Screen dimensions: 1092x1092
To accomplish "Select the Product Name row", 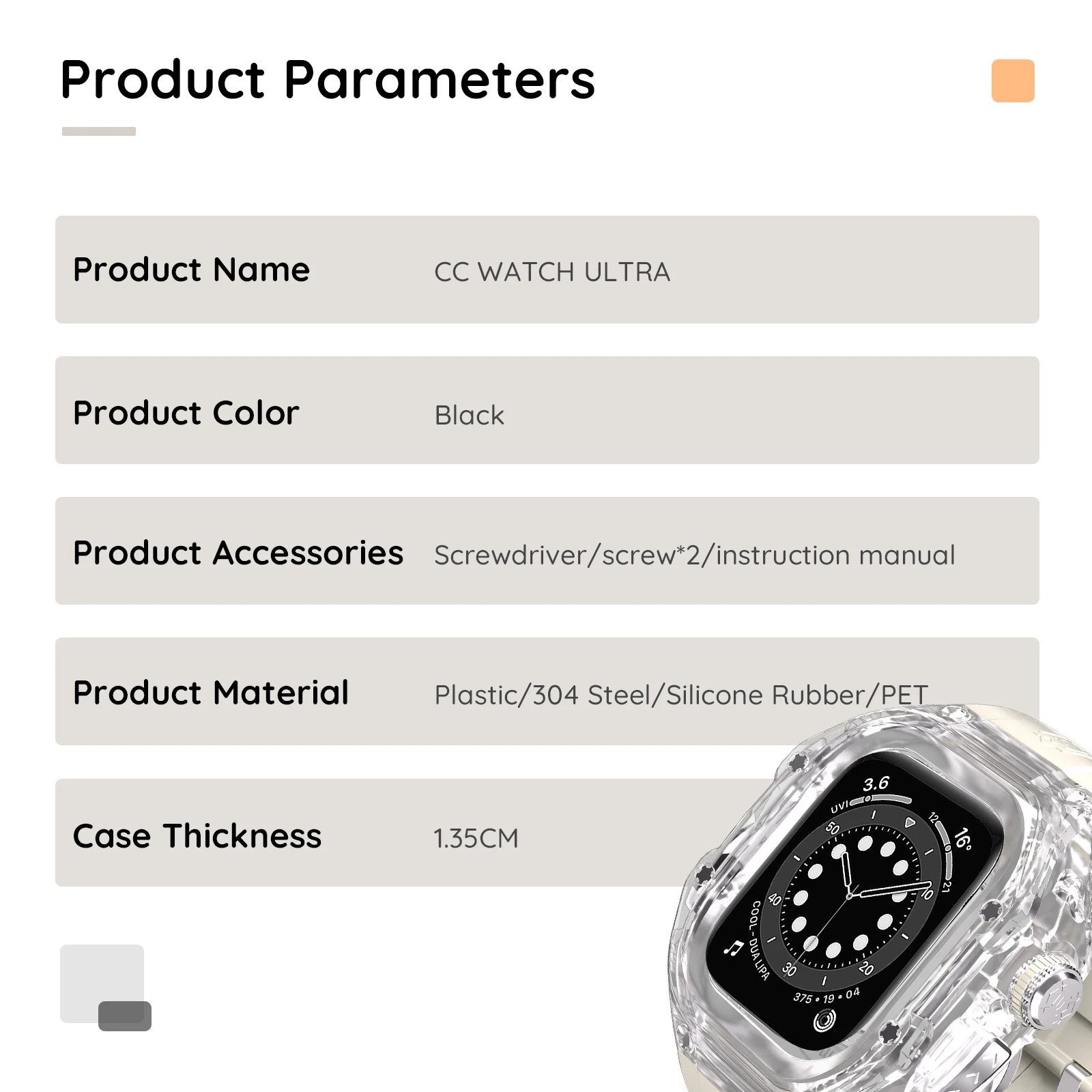I will 547,270.
